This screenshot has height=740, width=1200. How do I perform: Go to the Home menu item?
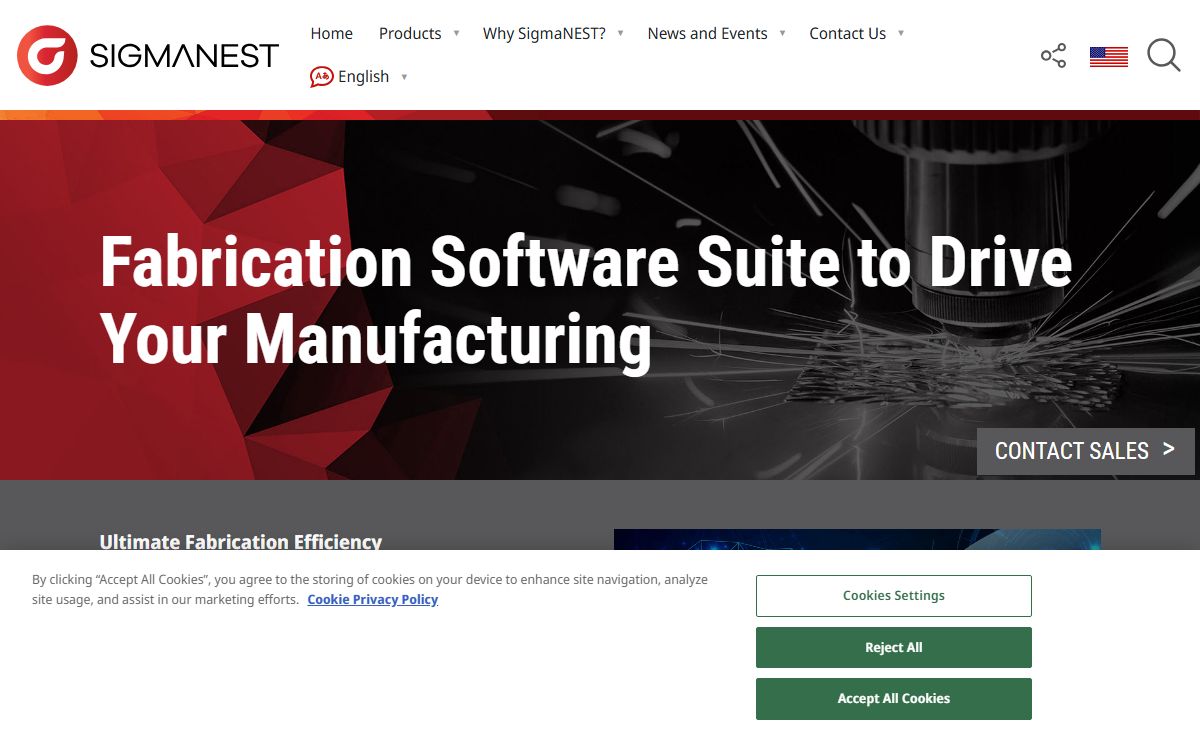tap(331, 33)
